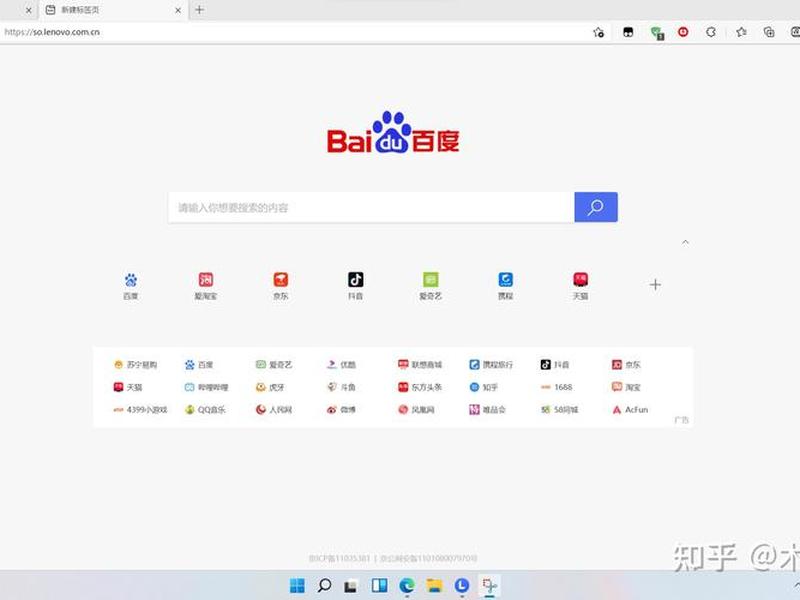
Task: Click the address bar URL so.lenovo.com.cn
Action: pos(52,32)
